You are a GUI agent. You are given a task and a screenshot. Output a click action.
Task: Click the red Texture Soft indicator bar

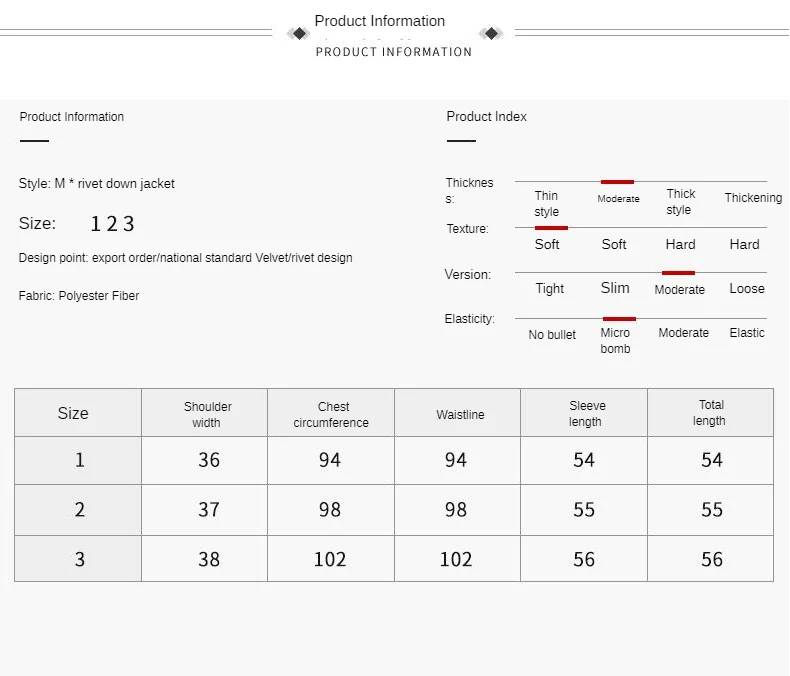pos(551,228)
